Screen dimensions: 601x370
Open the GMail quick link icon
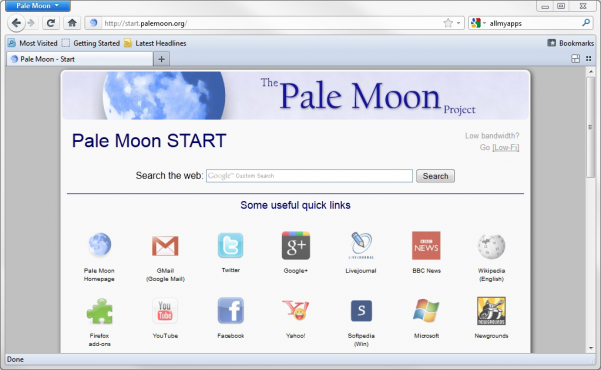pos(165,246)
